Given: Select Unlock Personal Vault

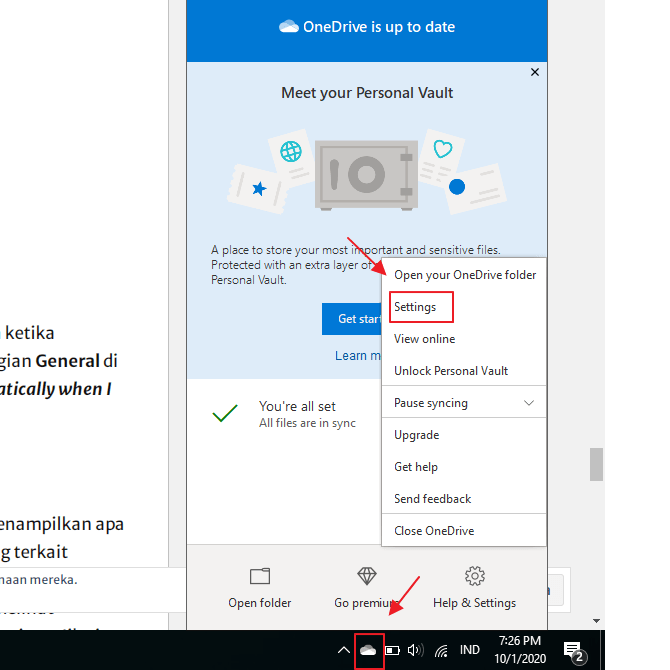Looking at the screenshot, I should 451,371.
